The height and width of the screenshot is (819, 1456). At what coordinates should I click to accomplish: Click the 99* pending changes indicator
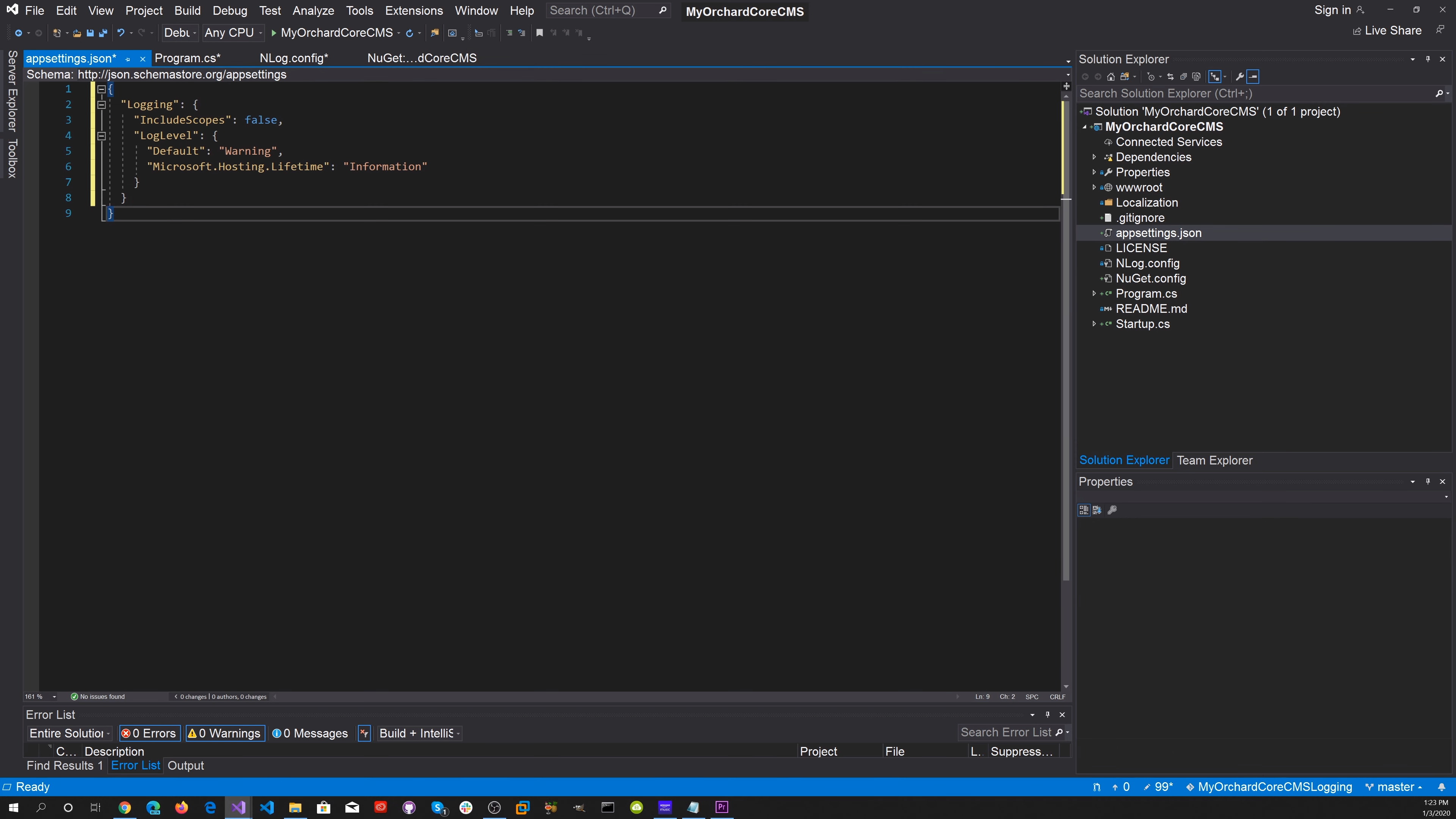point(1158,787)
